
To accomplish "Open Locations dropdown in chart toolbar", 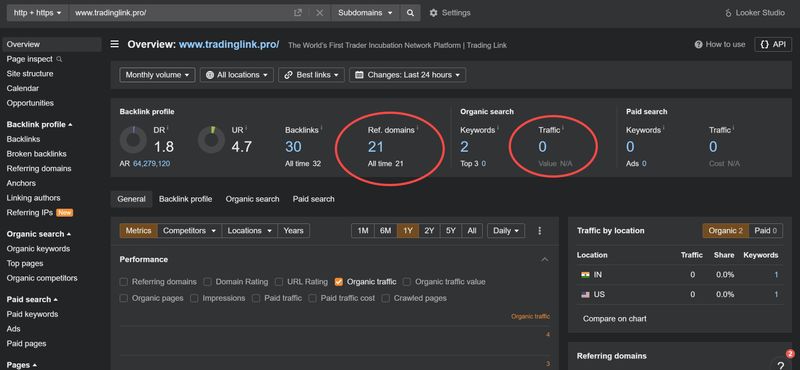I will tap(249, 231).
